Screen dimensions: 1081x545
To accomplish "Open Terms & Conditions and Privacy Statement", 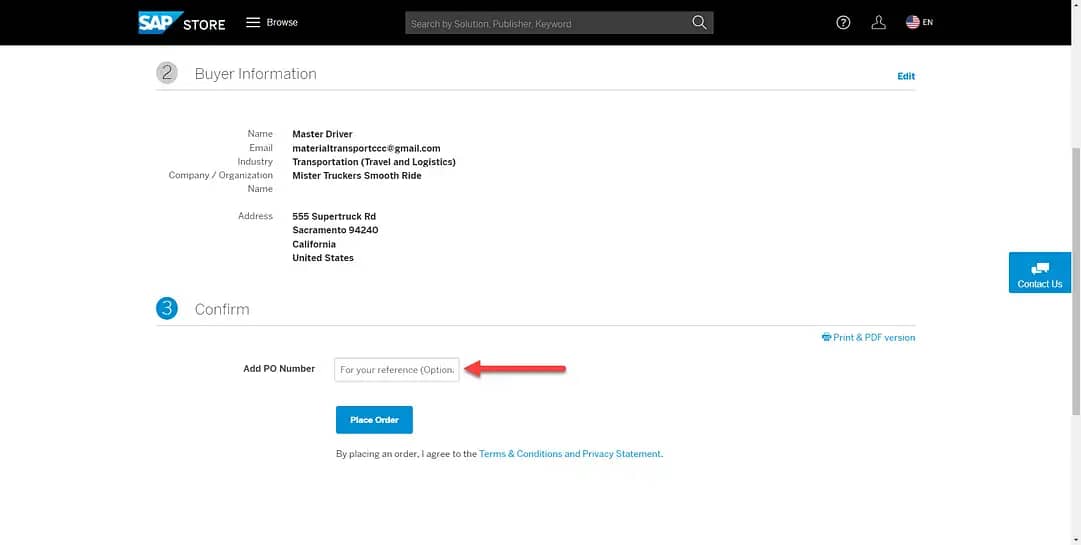I will pos(569,454).
